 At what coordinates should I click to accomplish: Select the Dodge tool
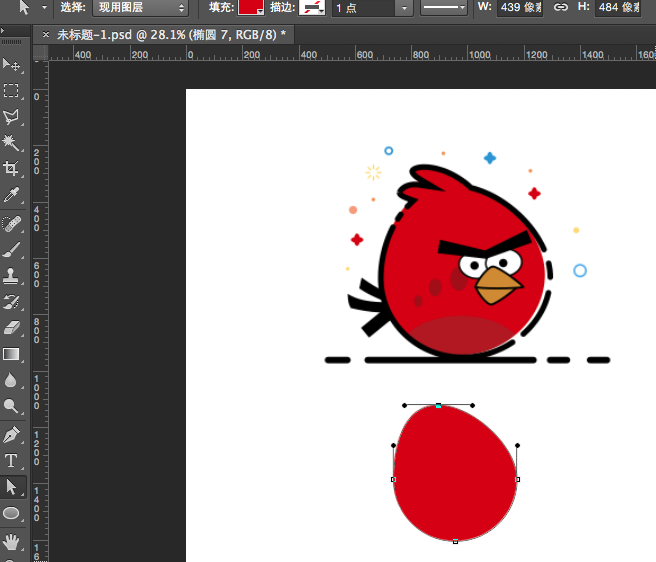point(11,406)
